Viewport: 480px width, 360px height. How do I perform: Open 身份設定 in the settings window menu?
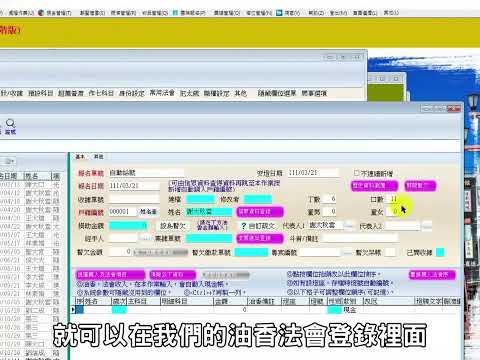131,93
